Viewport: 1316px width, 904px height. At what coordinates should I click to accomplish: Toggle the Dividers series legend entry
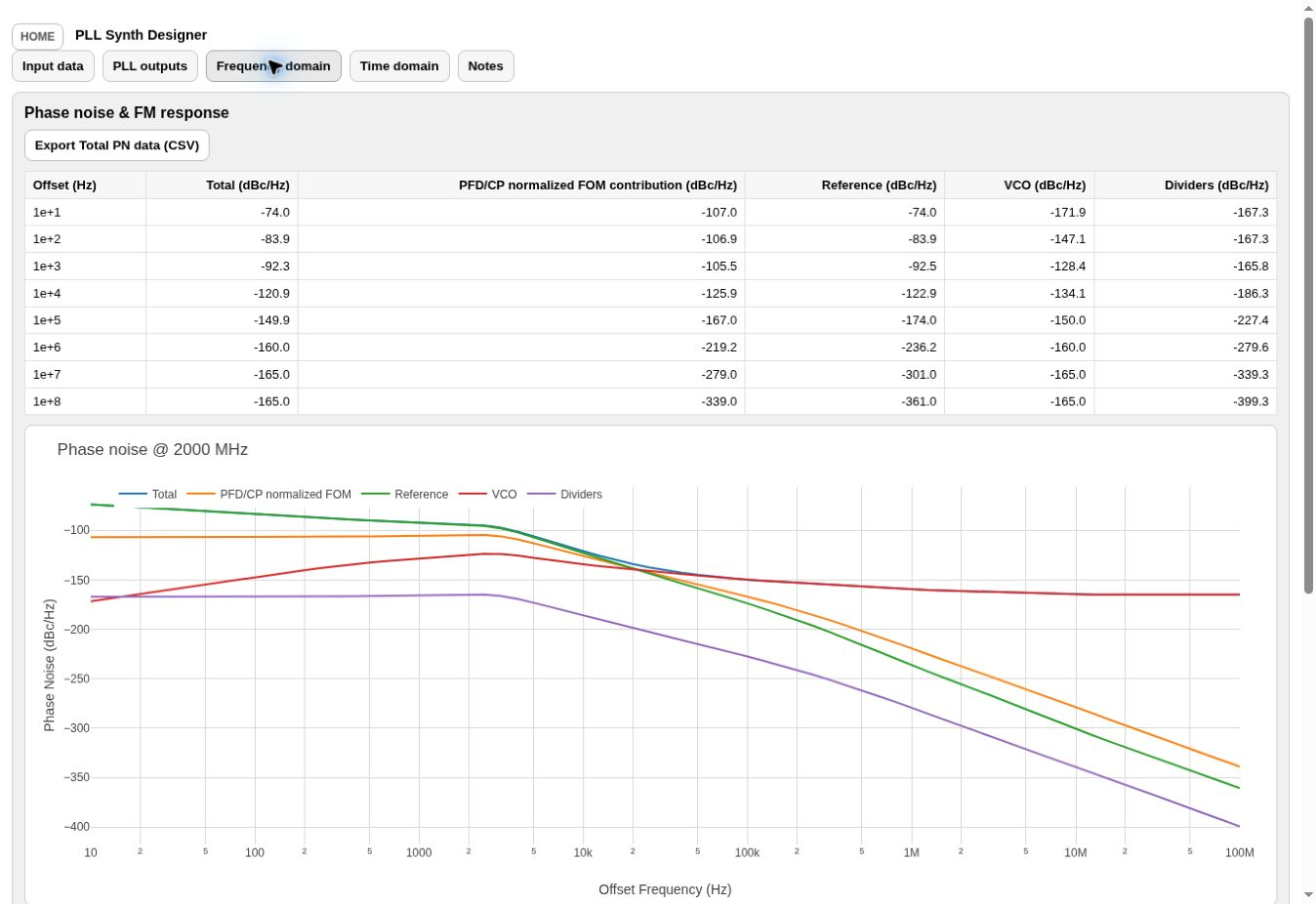coord(565,494)
